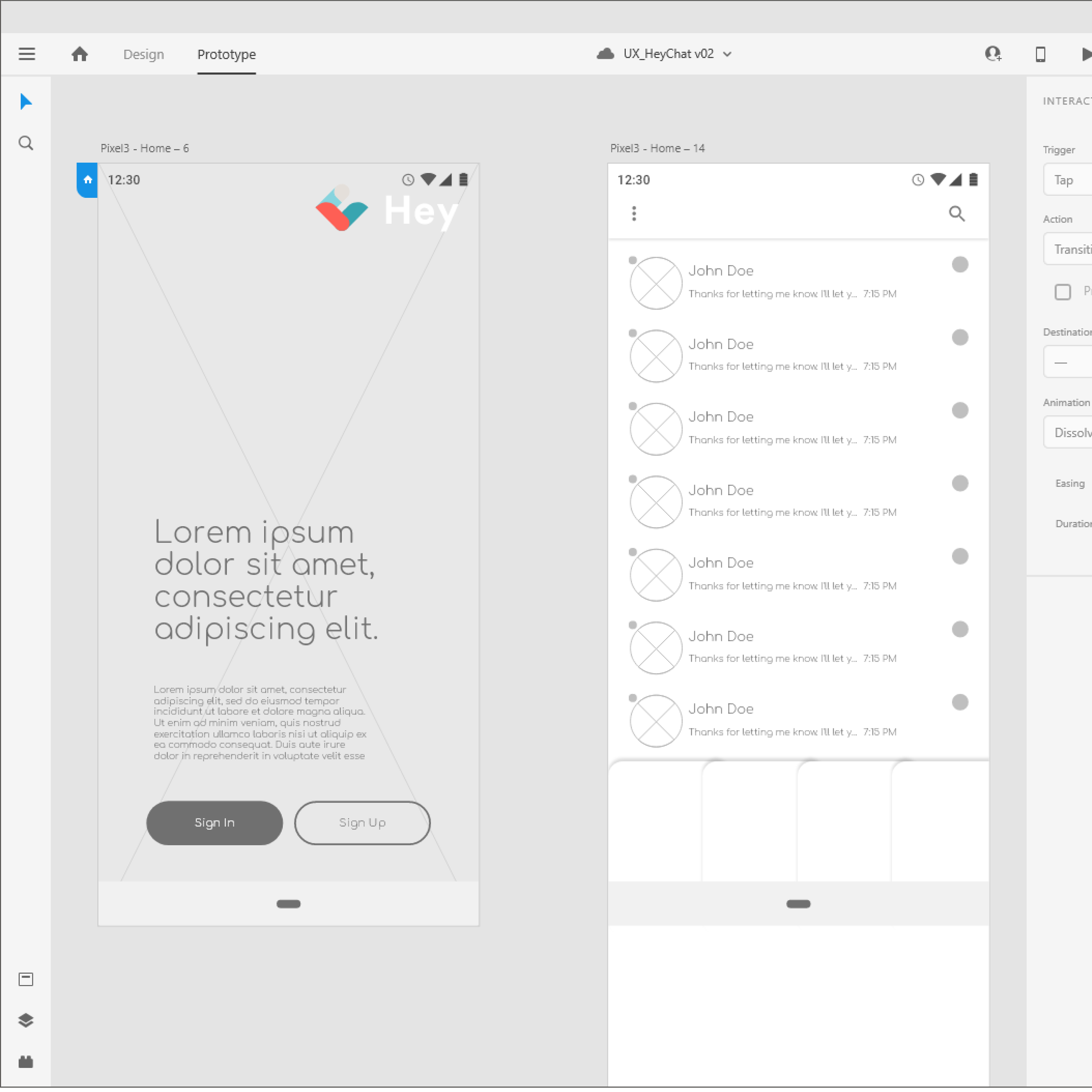This screenshot has width=1092, height=1092.
Task: Select the fifth John Doe name text
Action: (721, 563)
